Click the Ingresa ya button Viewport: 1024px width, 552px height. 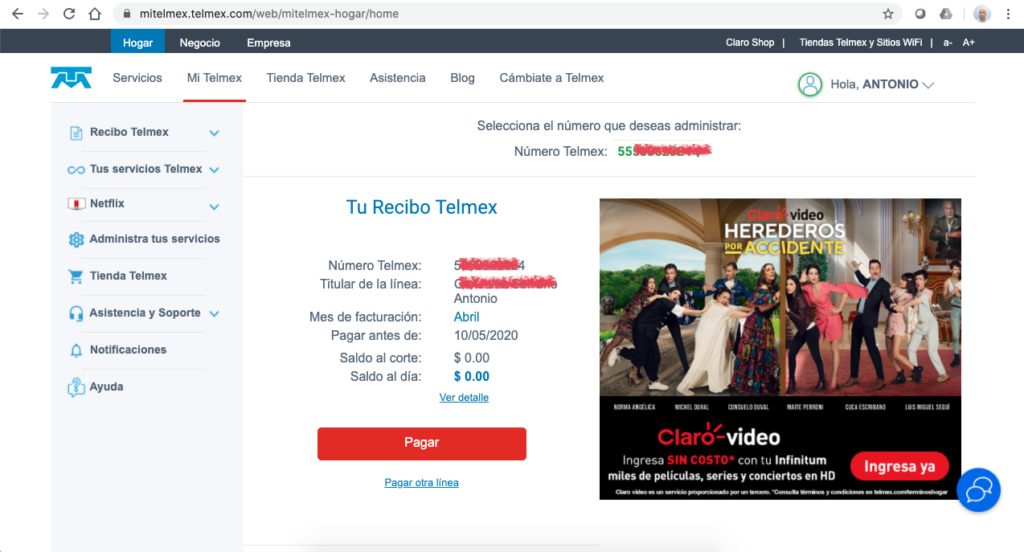click(x=899, y=466)
